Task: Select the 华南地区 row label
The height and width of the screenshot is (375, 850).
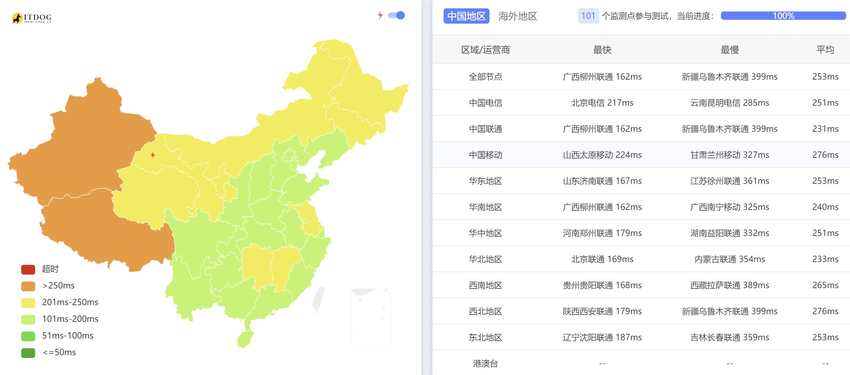Action: (486, 207)
